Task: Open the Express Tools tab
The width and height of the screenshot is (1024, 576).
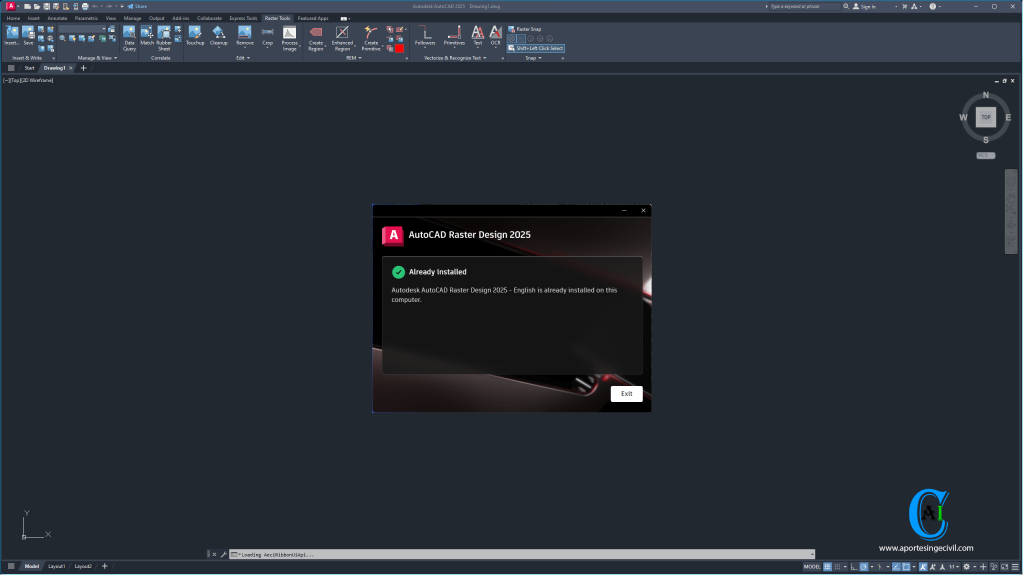Action: coord(242,17)
